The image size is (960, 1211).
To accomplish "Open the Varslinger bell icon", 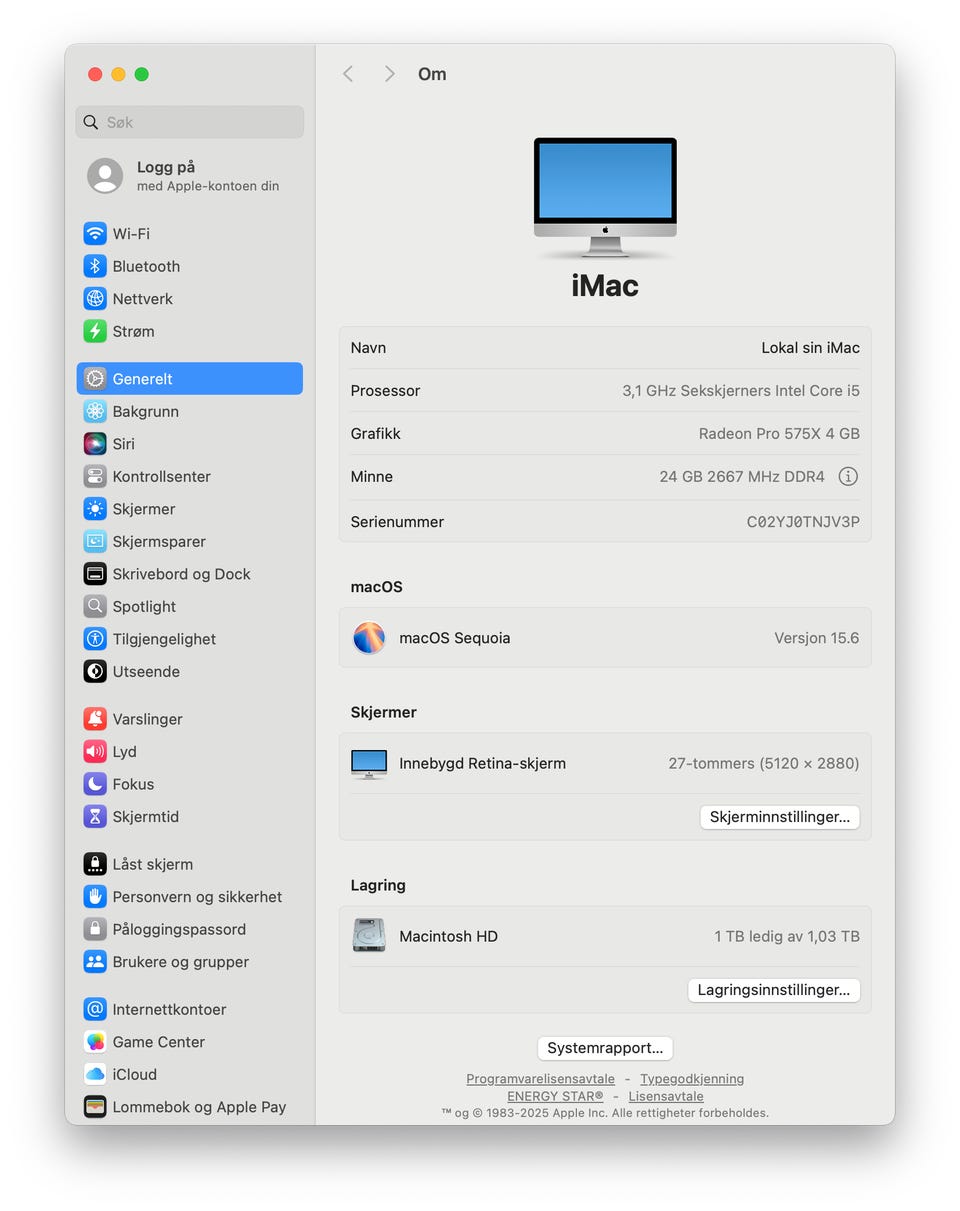I will (x=95, y=719).
